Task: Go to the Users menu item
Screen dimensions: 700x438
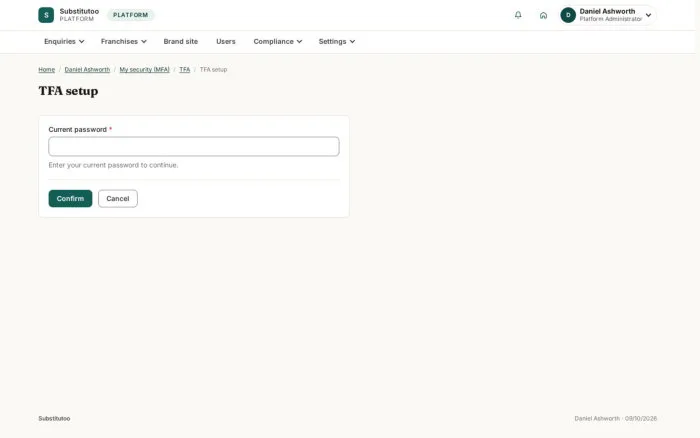Action: [225, 42]
